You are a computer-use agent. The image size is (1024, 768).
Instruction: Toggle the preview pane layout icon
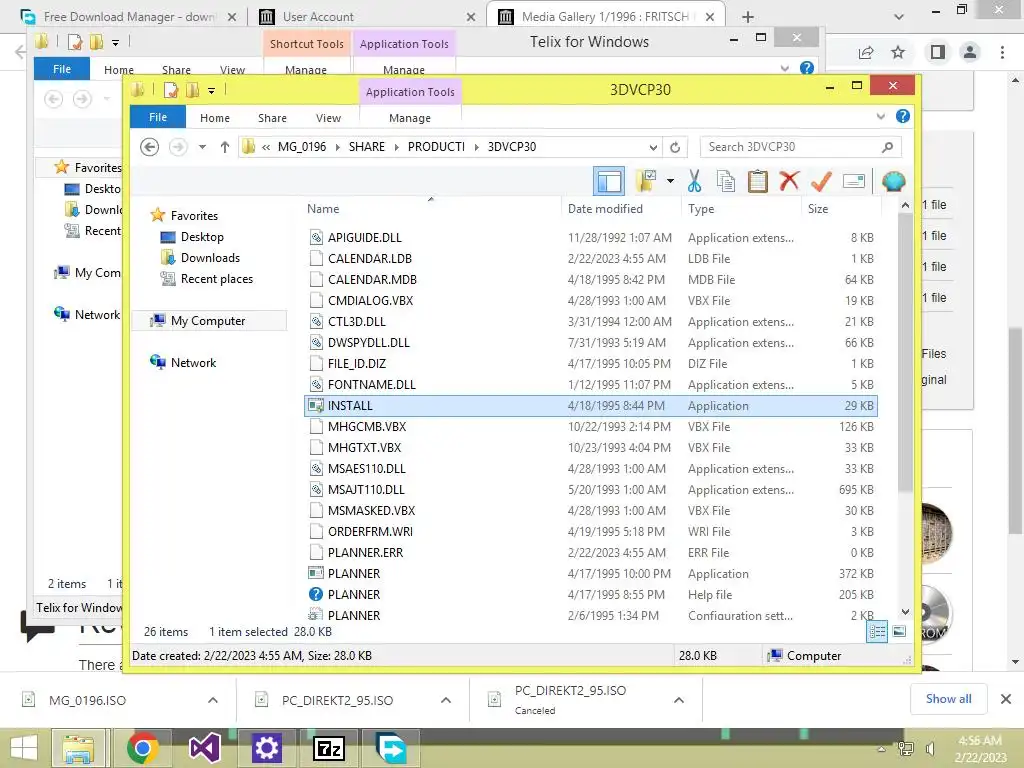(609, 181)
